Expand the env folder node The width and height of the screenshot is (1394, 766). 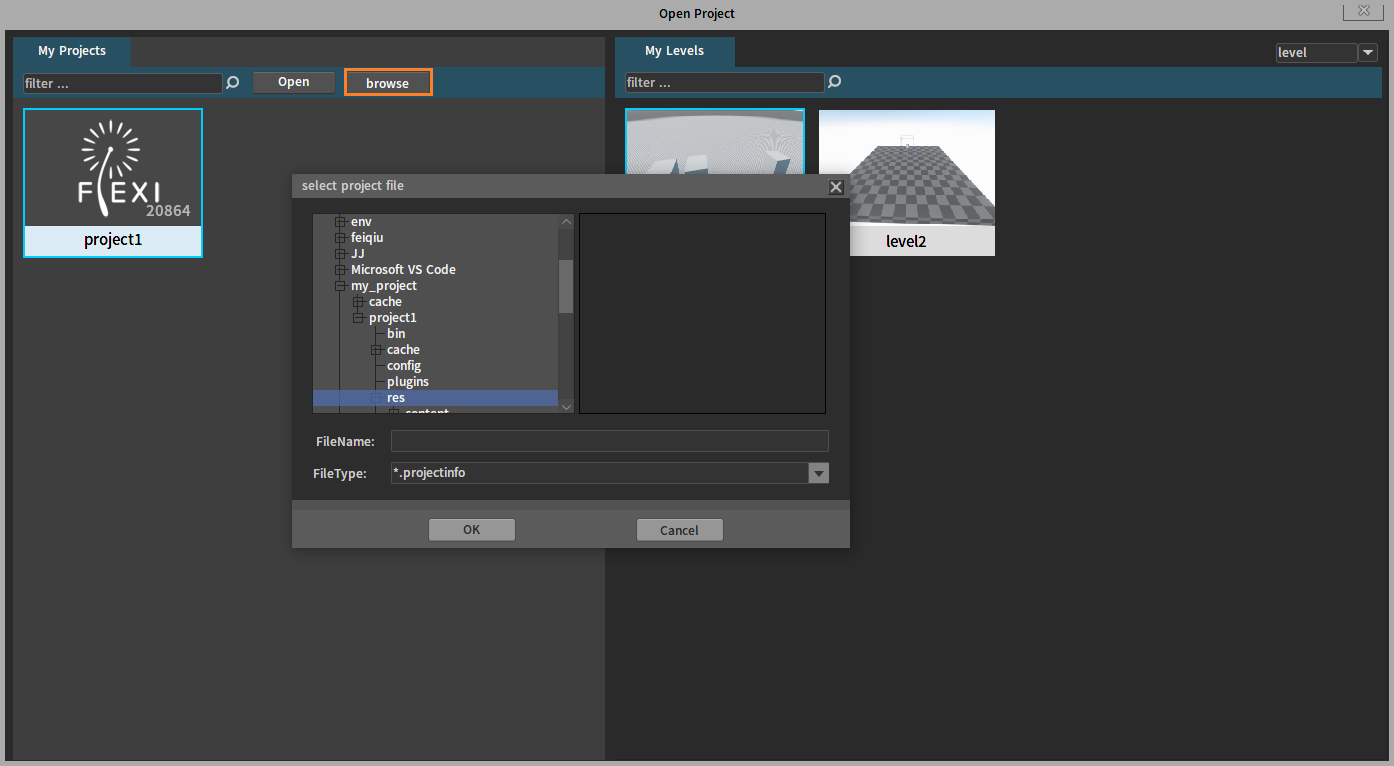[340, 222]
